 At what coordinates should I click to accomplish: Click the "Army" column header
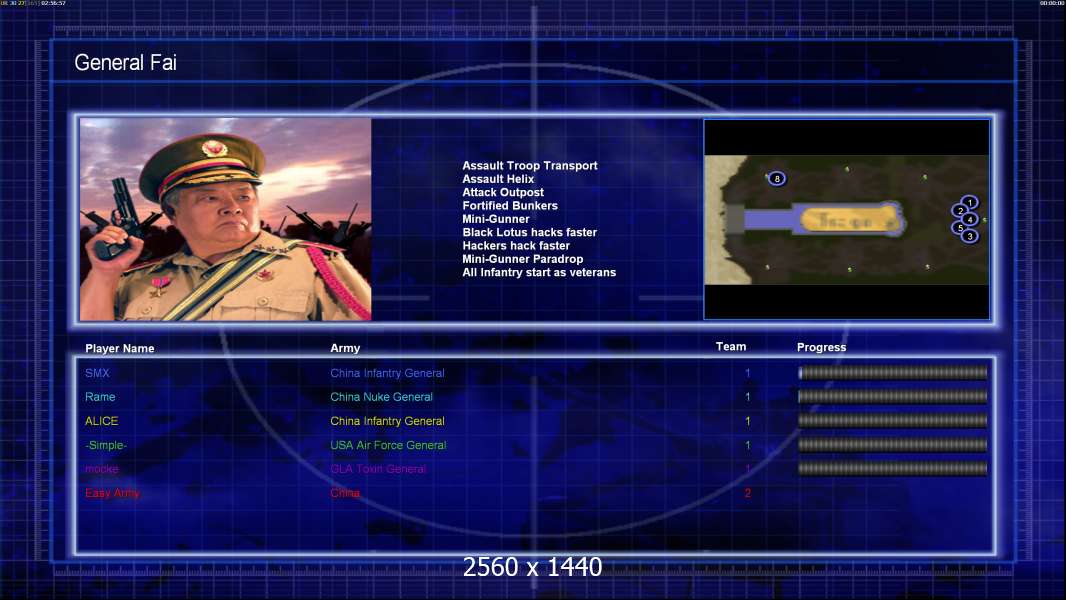[345, 348]
